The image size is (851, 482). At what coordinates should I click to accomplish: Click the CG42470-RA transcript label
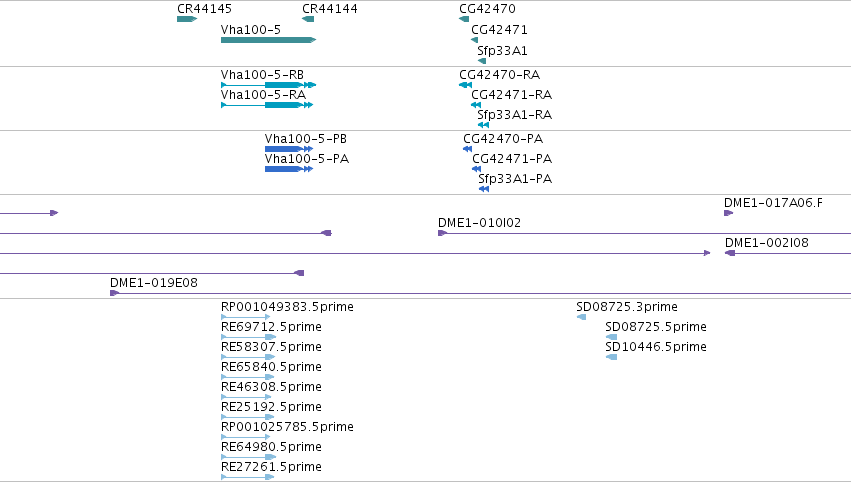[499, 75]
